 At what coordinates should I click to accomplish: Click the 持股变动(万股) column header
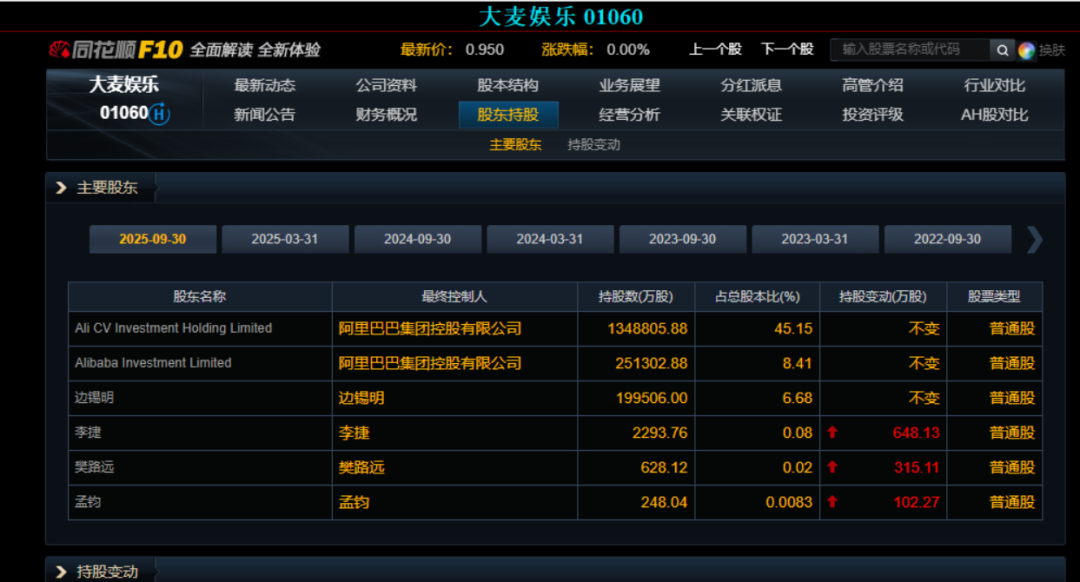883,296
